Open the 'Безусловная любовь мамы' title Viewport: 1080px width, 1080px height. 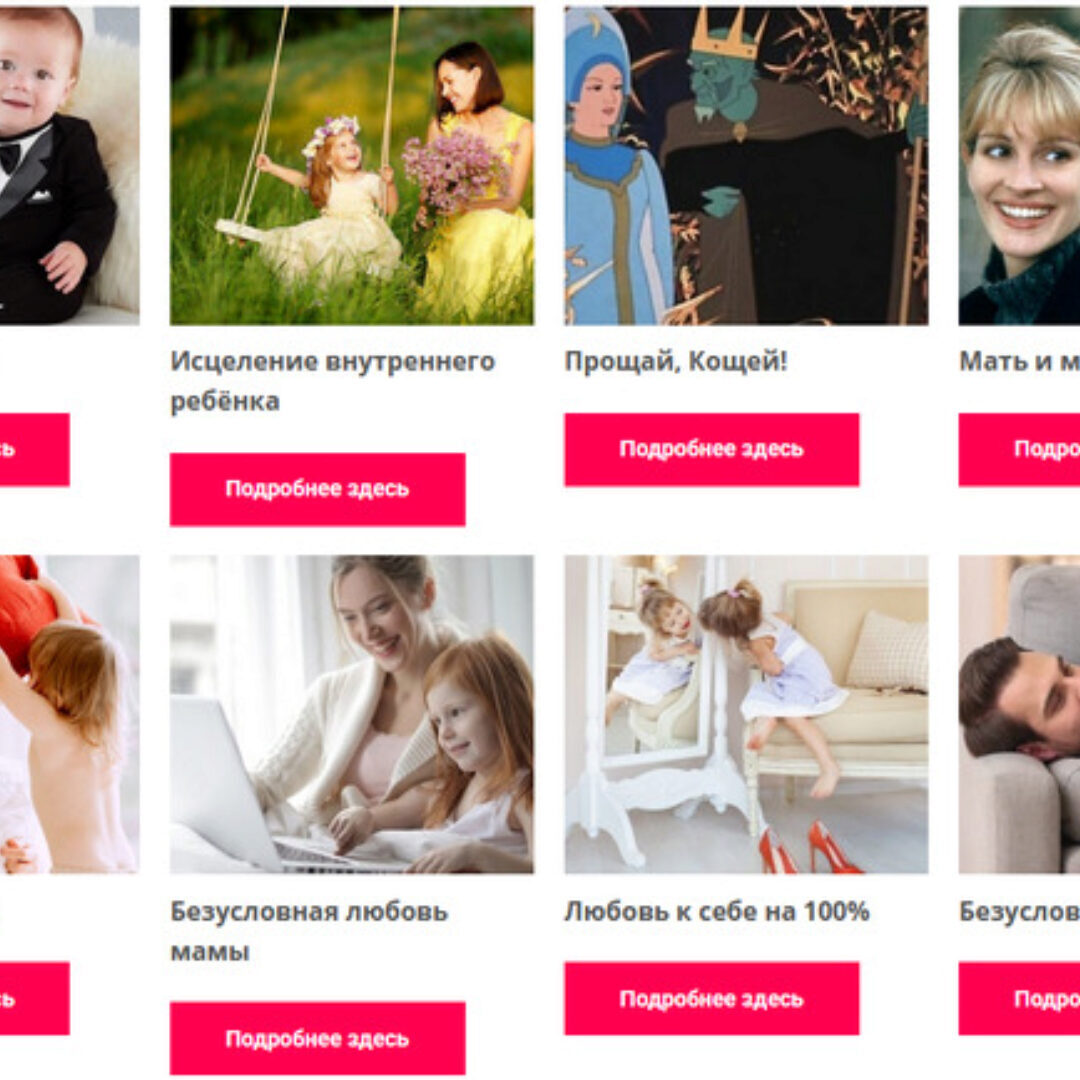click(x=309, y=931)
